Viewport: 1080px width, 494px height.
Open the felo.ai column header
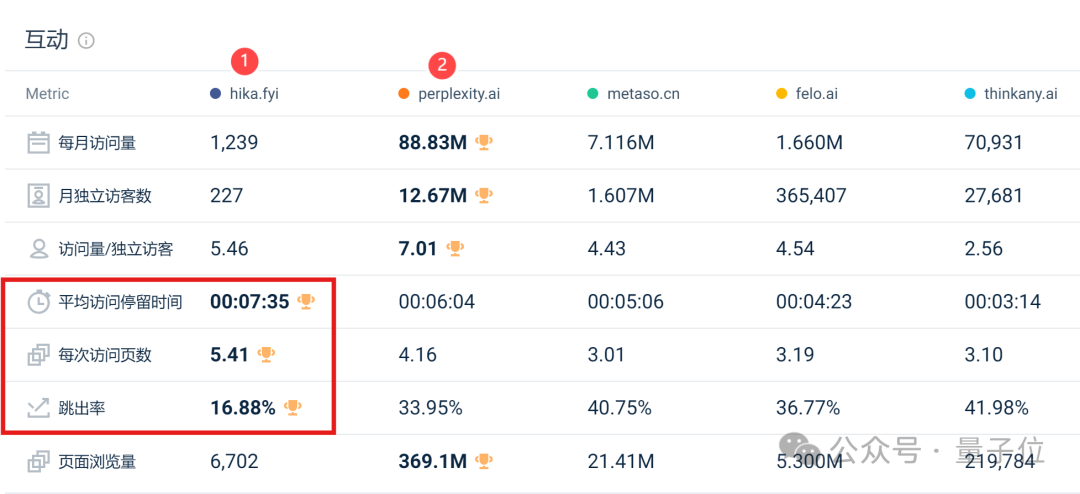817,94
